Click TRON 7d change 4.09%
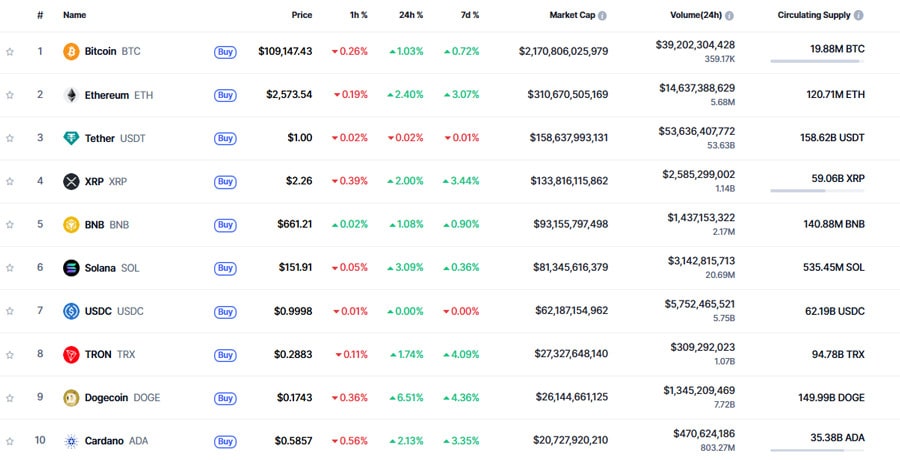900x460 pixels. [461, 354]
